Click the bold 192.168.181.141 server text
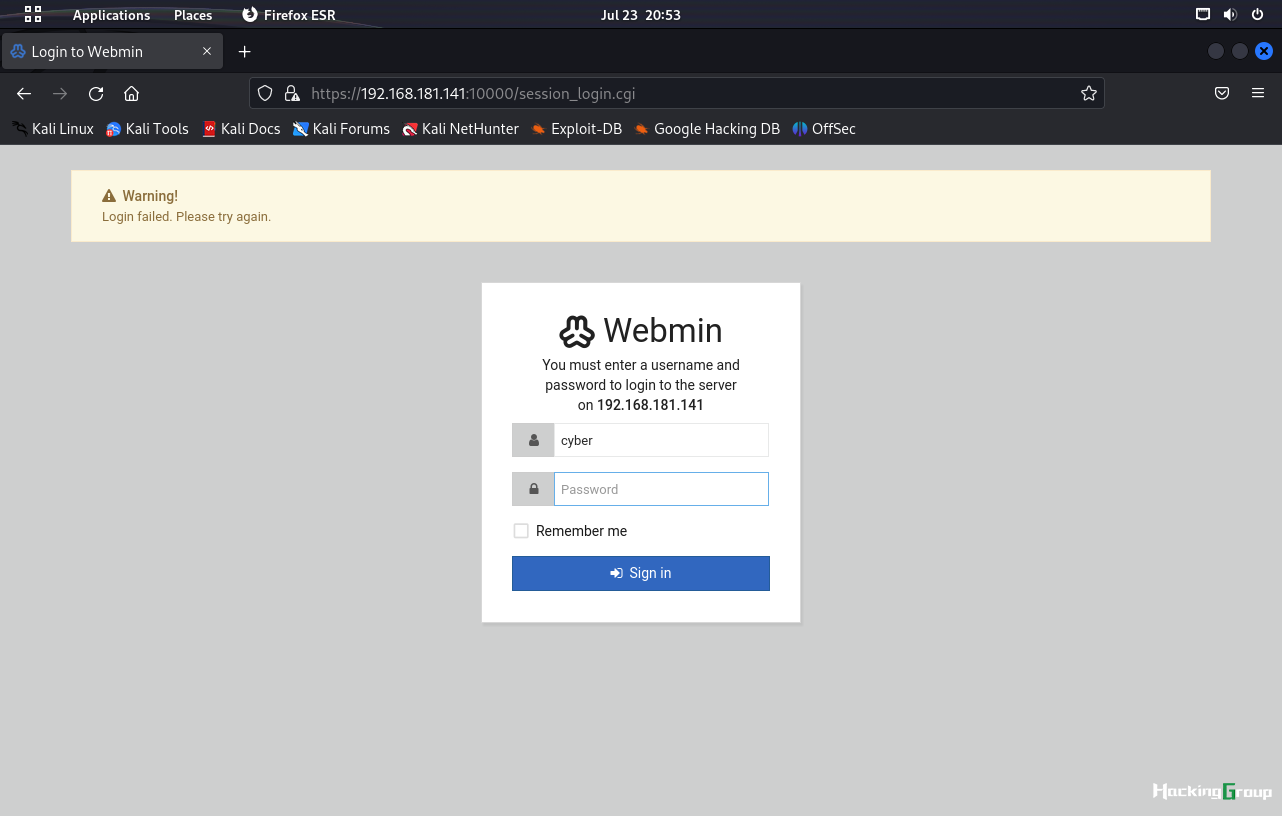This screenshot has height=816, width=1282. pyautogui.click(x=650, y=405)
